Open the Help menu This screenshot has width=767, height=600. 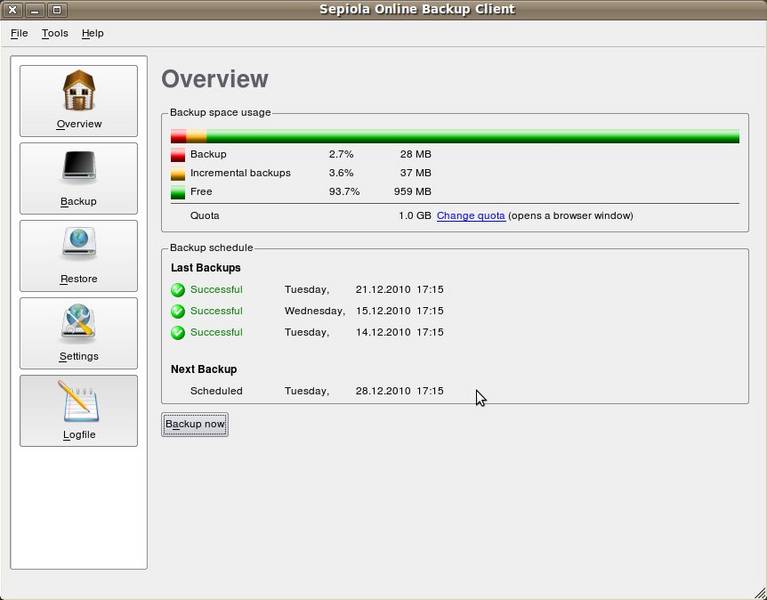[92, 33]
